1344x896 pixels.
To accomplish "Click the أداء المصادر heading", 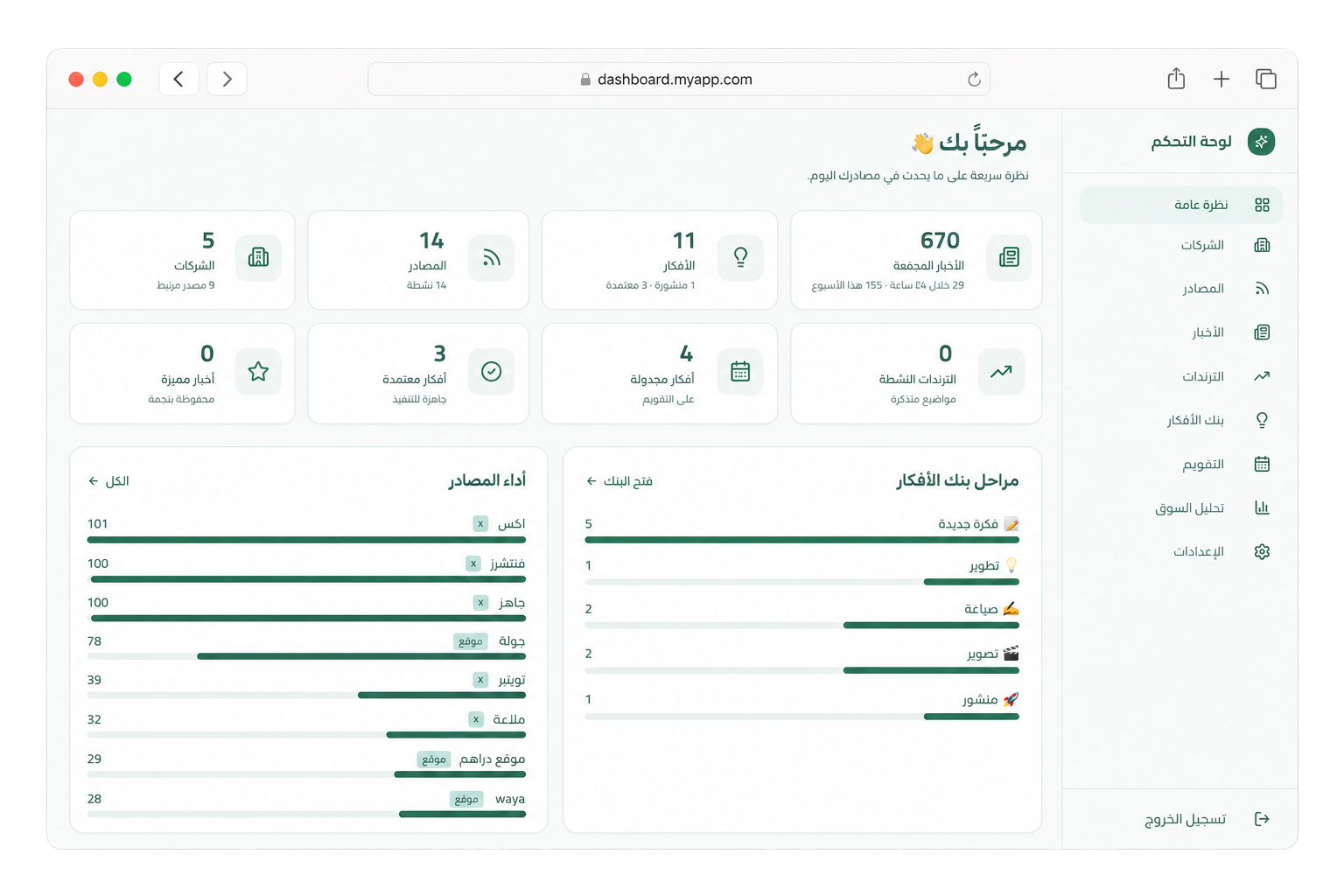I will coord(487,480).
